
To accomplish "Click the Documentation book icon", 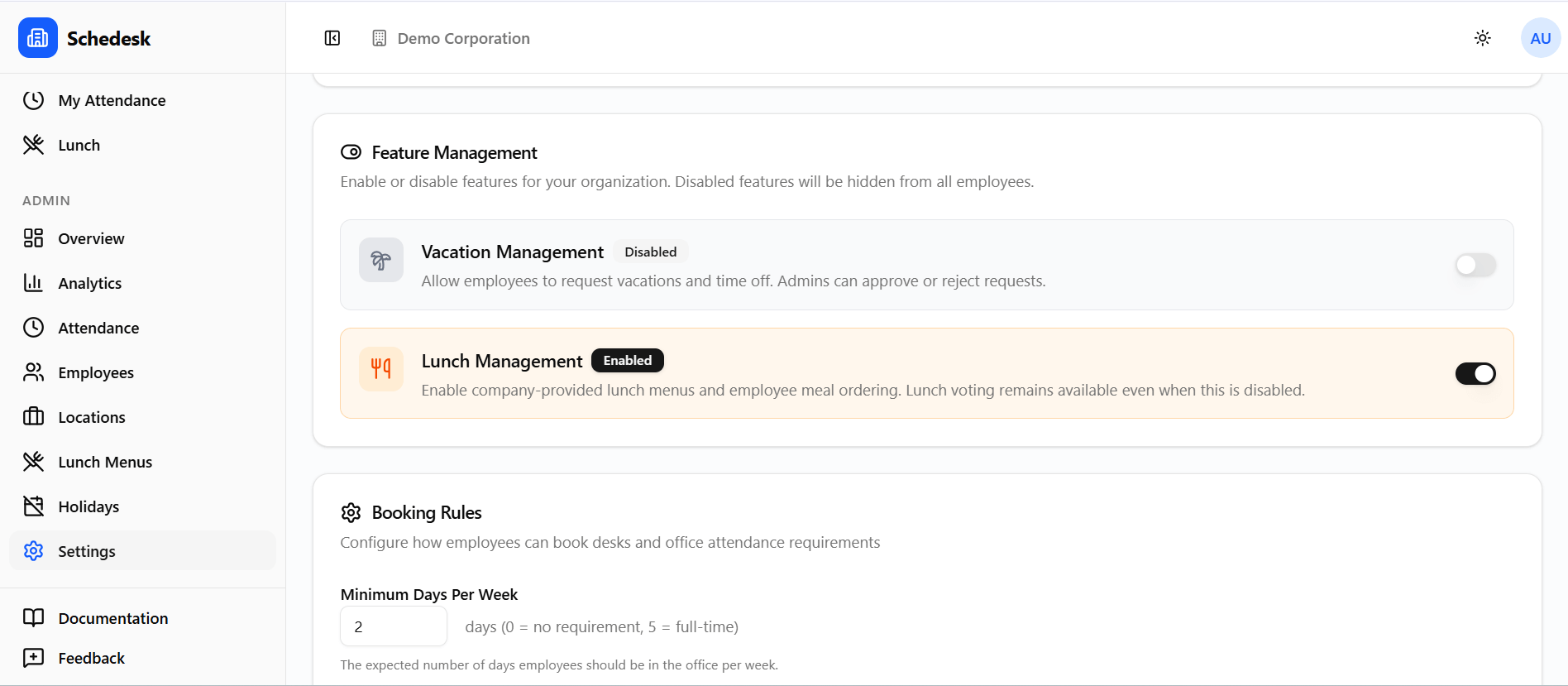I will 33,618.
